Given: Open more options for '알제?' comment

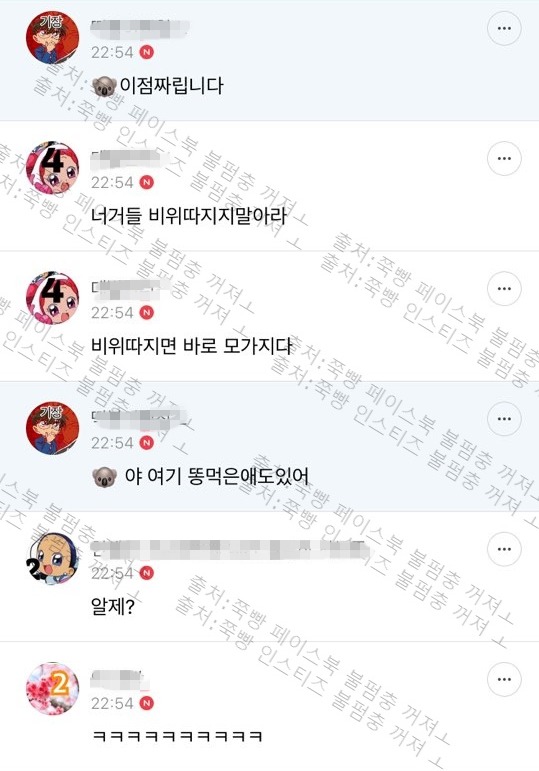Looking at the screenshot, I should (x=504, y=549).
